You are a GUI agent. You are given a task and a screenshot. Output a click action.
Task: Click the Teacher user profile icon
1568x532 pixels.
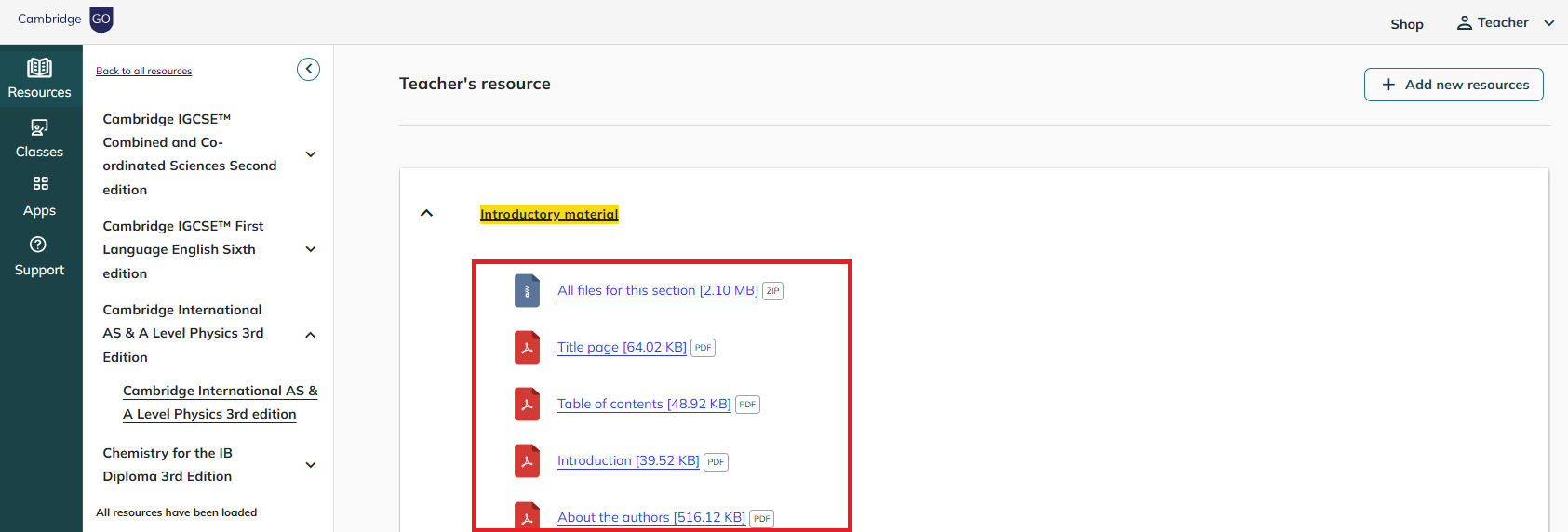click(1465, 23)
